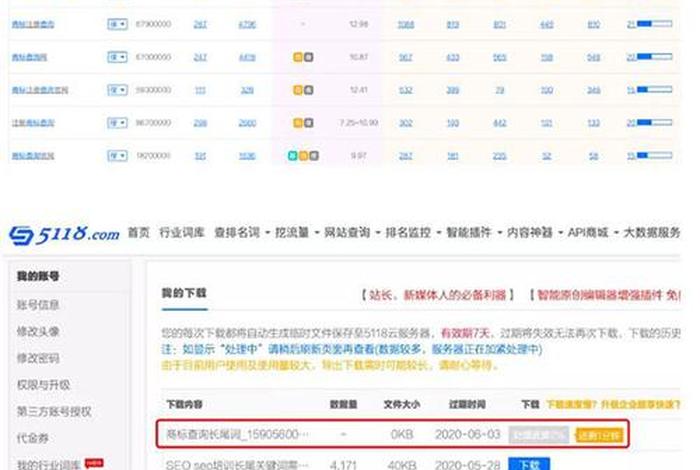Click orange square icon in 10.87 row

coord(298,57)
